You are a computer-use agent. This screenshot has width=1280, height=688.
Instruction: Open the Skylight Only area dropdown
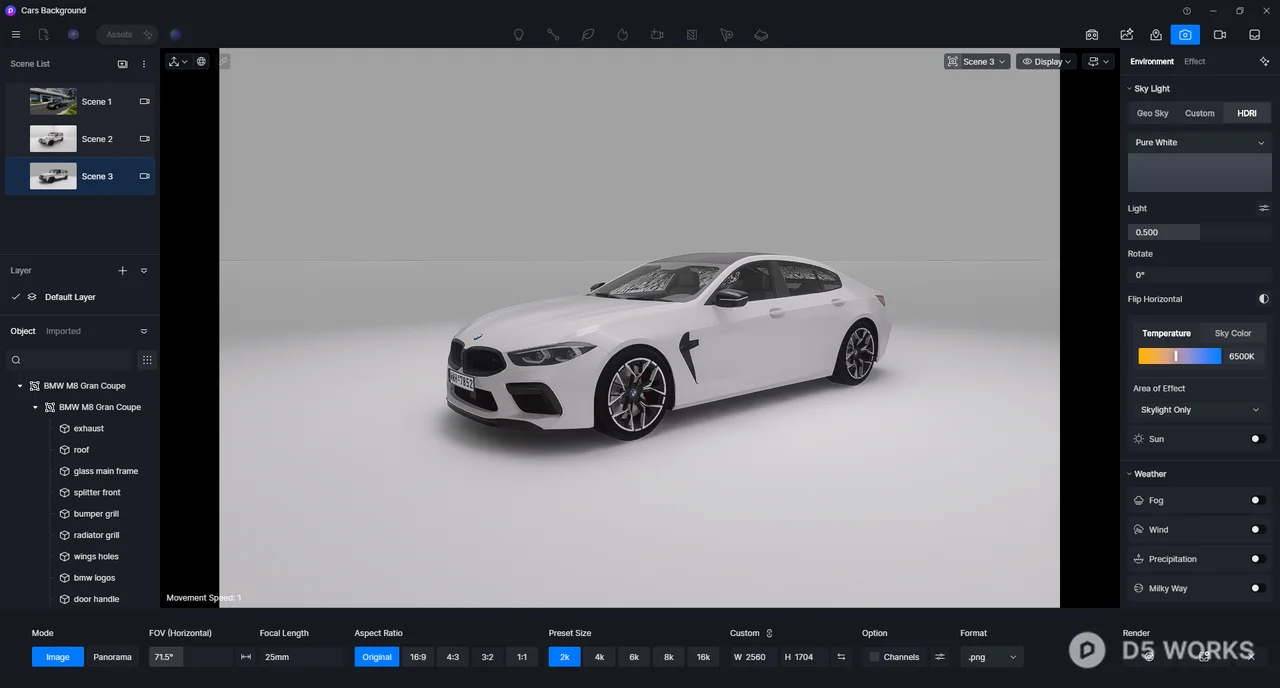1200,410
